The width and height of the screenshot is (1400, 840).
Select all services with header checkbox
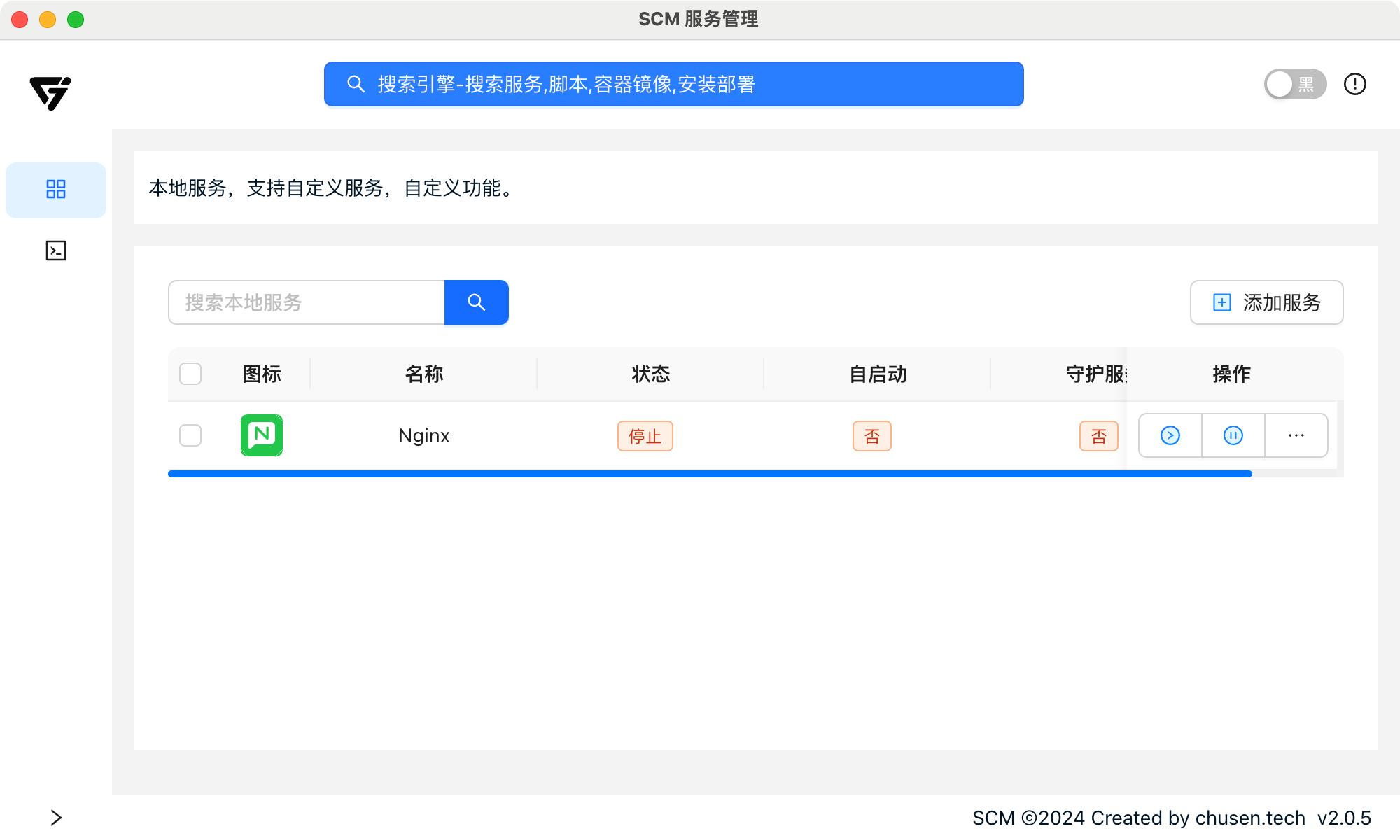click(190, 374)
